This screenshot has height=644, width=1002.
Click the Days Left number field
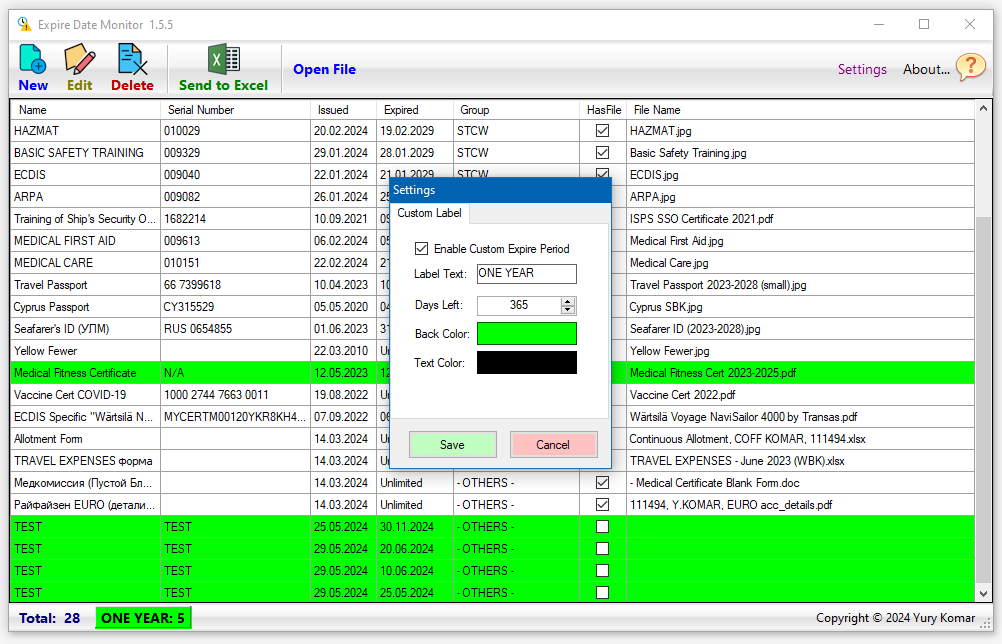coord(519,305)
